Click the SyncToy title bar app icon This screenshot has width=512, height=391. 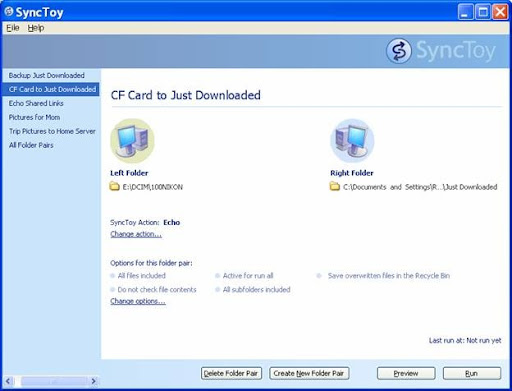click(x=9, y=11)
